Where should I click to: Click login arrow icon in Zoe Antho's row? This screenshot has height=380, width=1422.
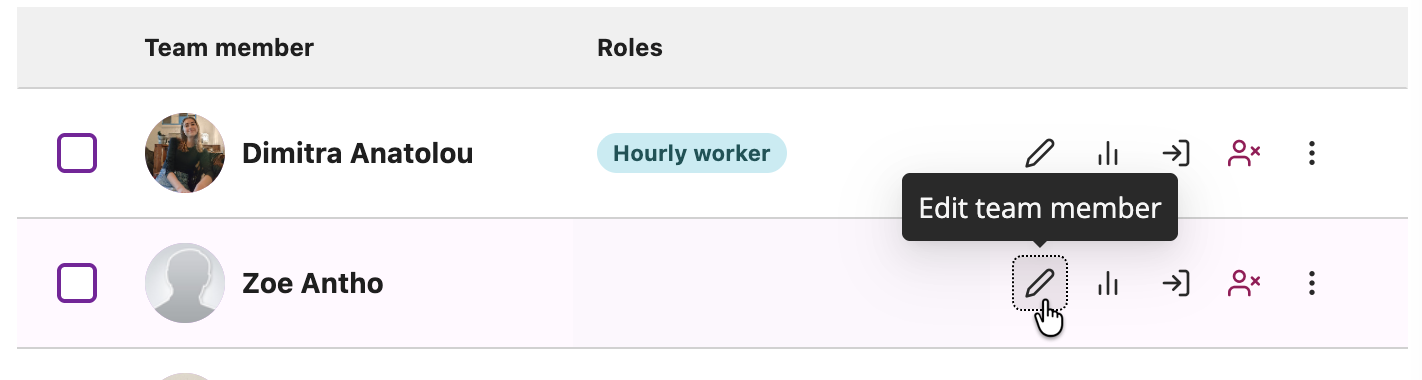pyautogui.click(x=1175, y=283)
